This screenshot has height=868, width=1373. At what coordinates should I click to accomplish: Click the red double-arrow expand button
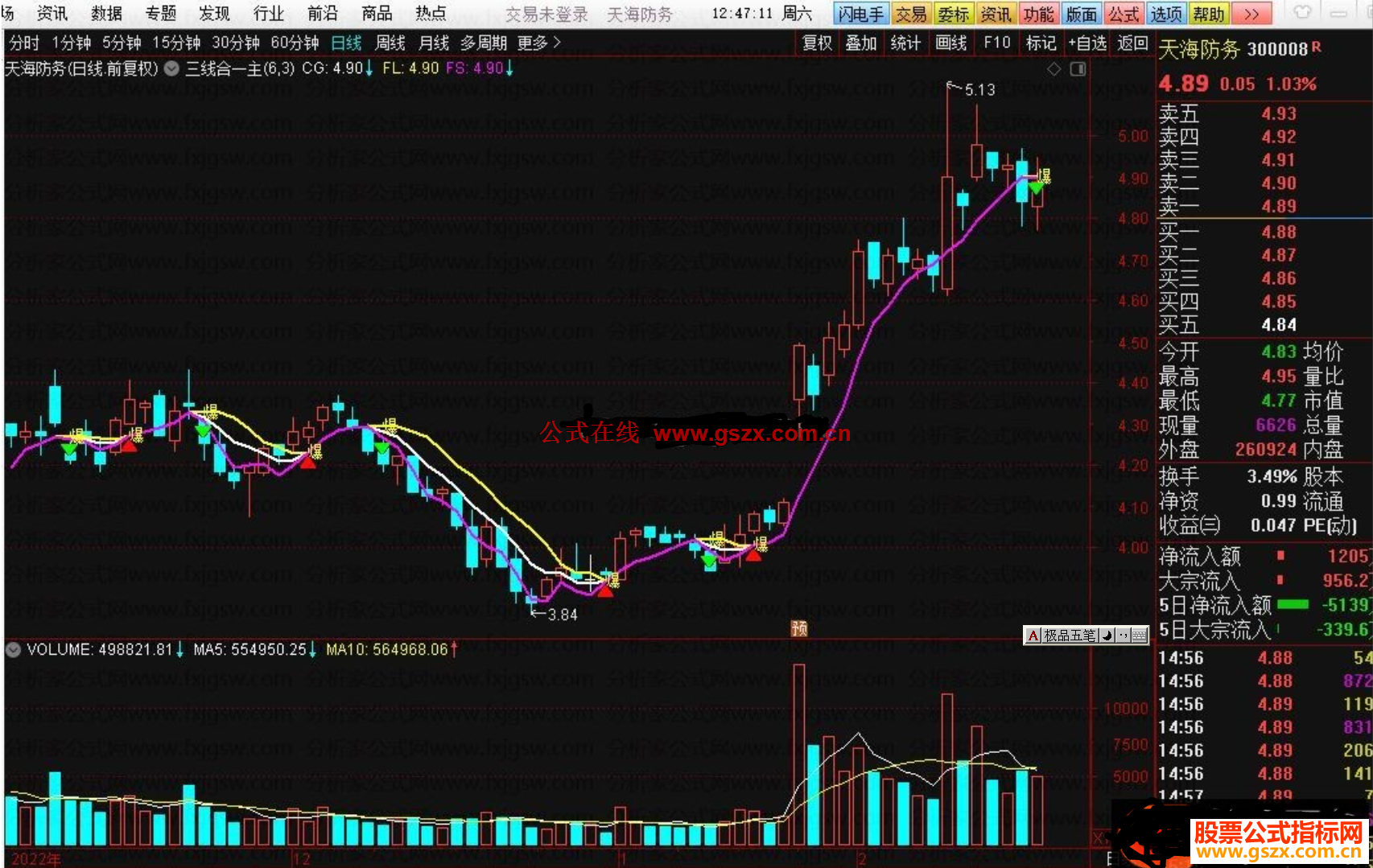click(1251, 14)
